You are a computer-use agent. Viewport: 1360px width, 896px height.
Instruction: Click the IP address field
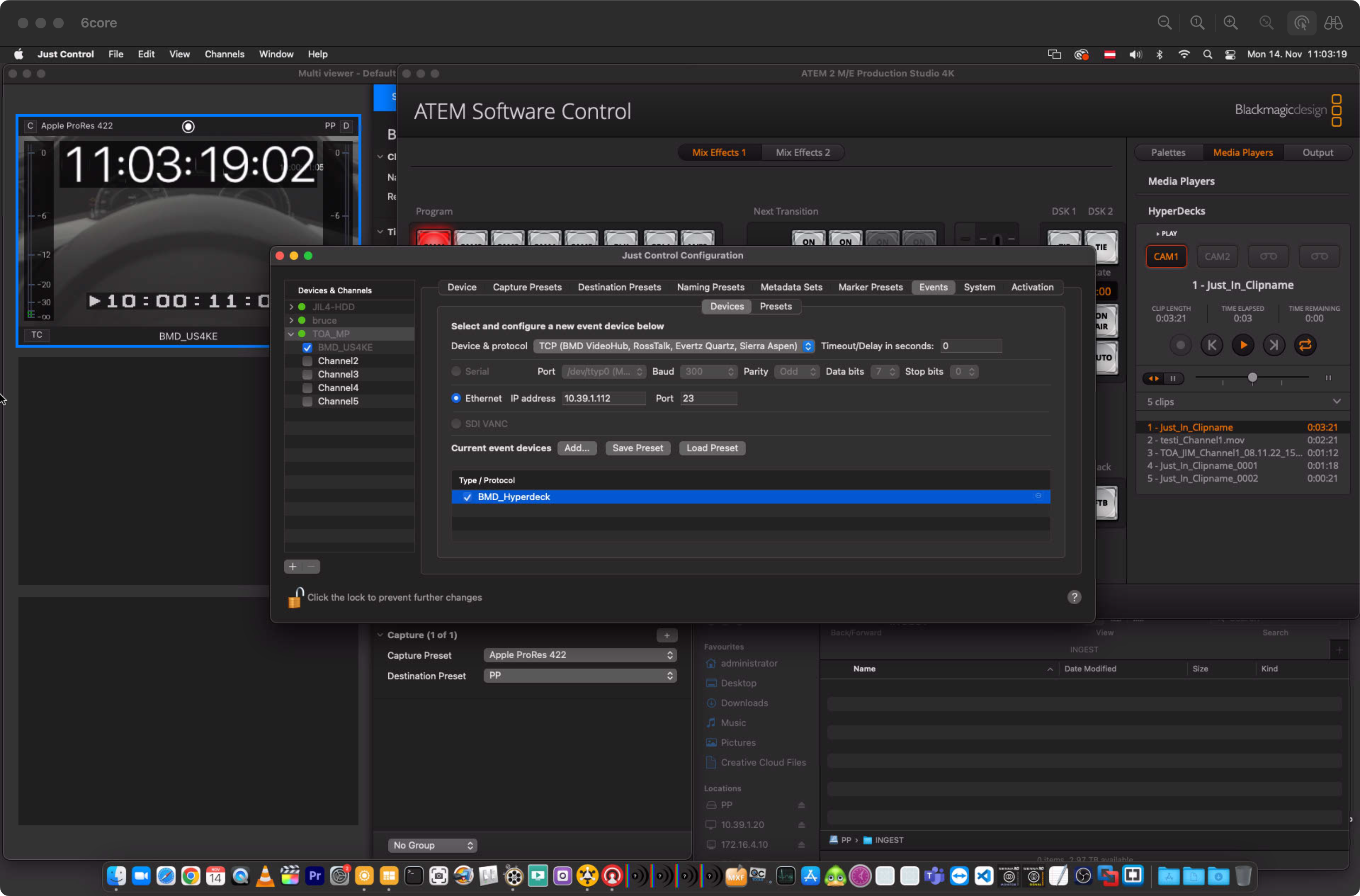point(603,398)
